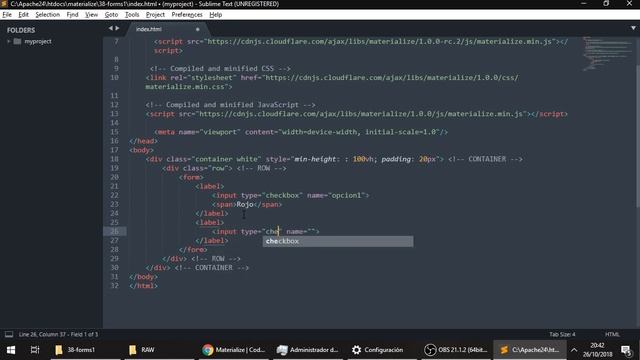This screenshot has height=360, width=640.
Task: Click the opcion1 name value on line 22
Action: point(346,196)
